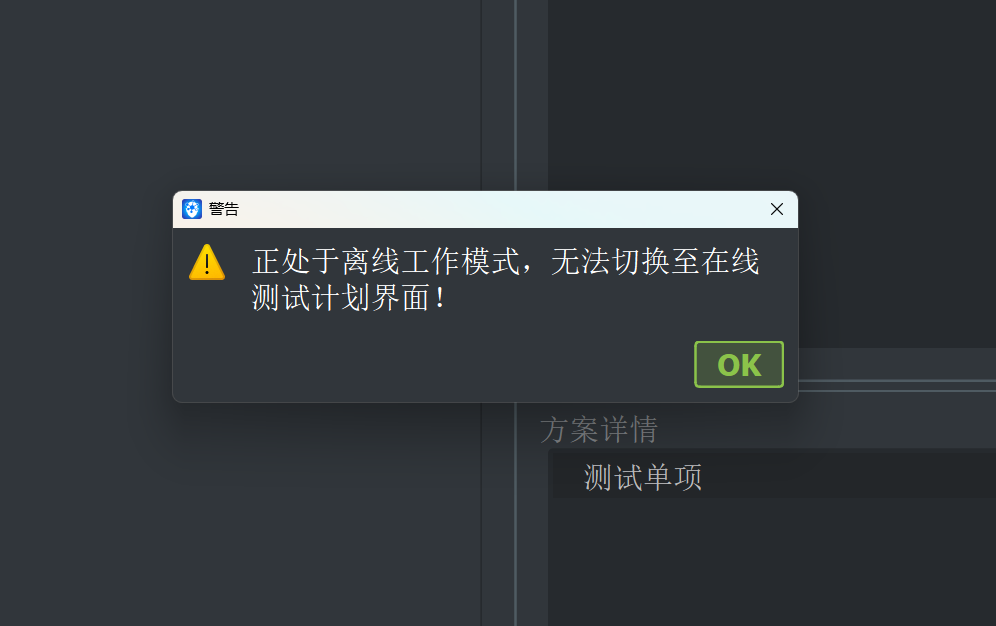Click the empty left dark panel
Viewport: 996px width, 626px height.
[x=241, y=95]
